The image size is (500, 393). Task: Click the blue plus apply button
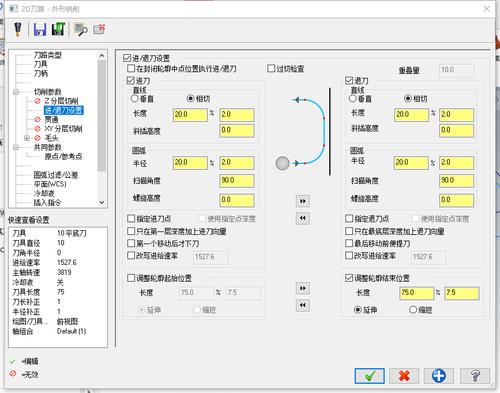pos(439,376)
